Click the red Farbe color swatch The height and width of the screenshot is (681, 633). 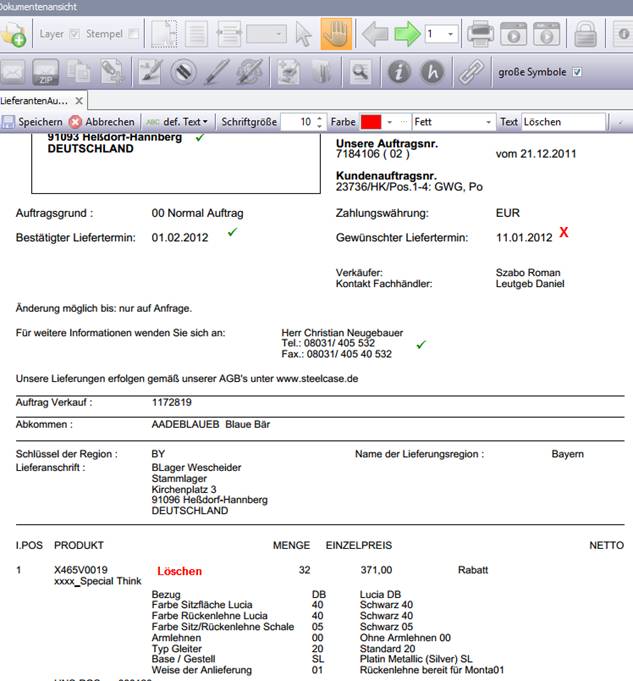(371, 122)
